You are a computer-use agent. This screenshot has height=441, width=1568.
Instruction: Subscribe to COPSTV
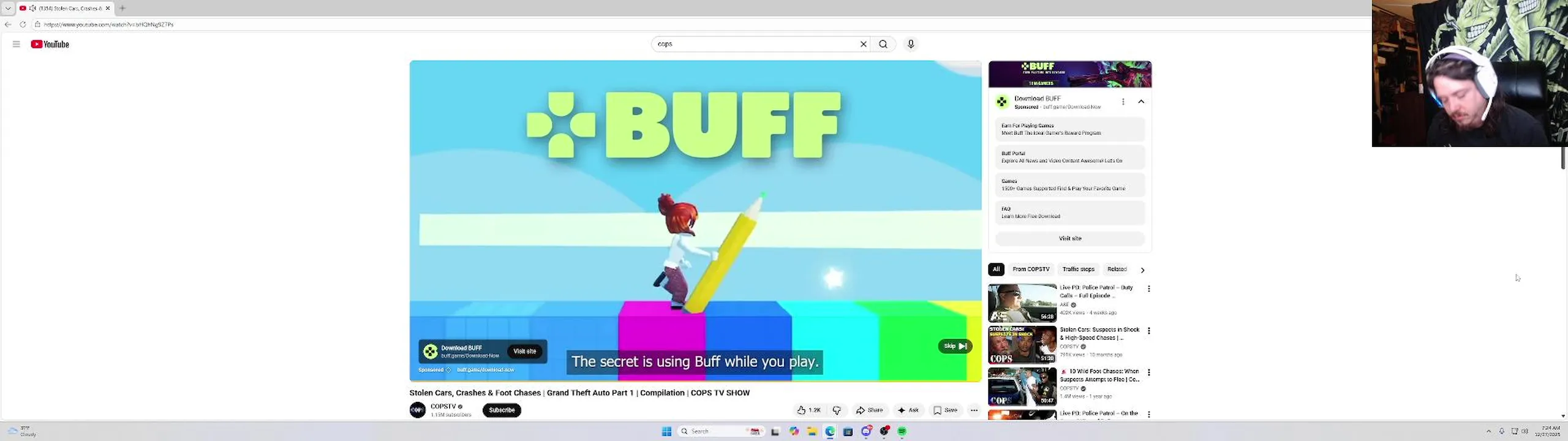click(502, 410)
